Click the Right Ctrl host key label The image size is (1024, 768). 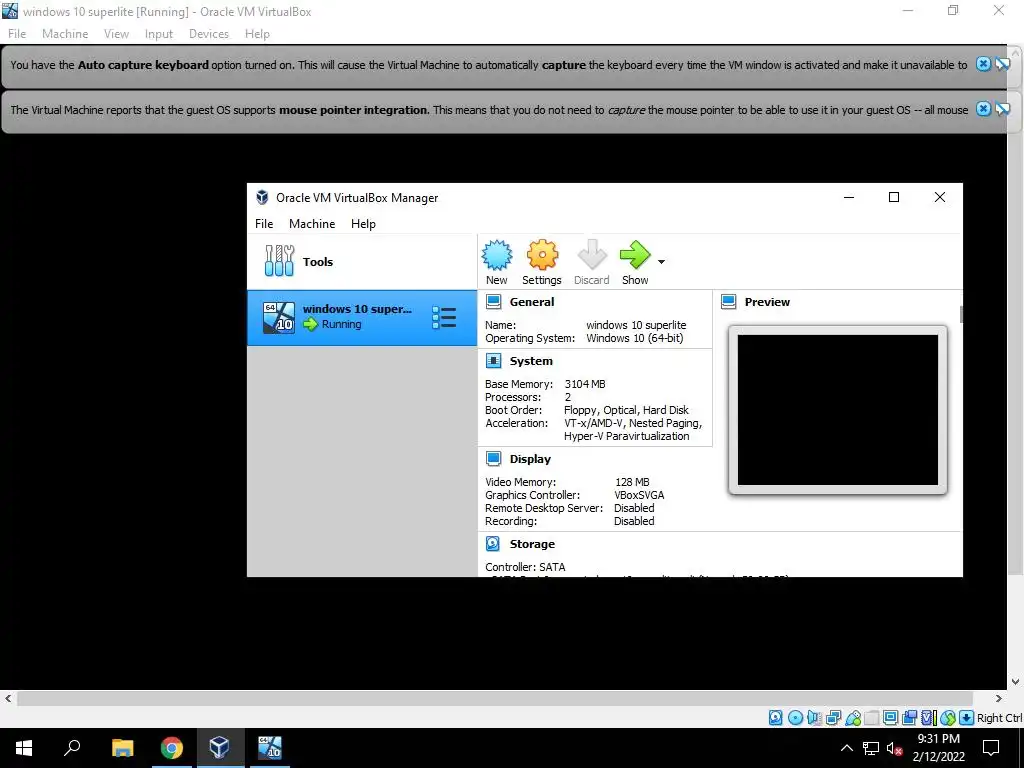point(999,718)
